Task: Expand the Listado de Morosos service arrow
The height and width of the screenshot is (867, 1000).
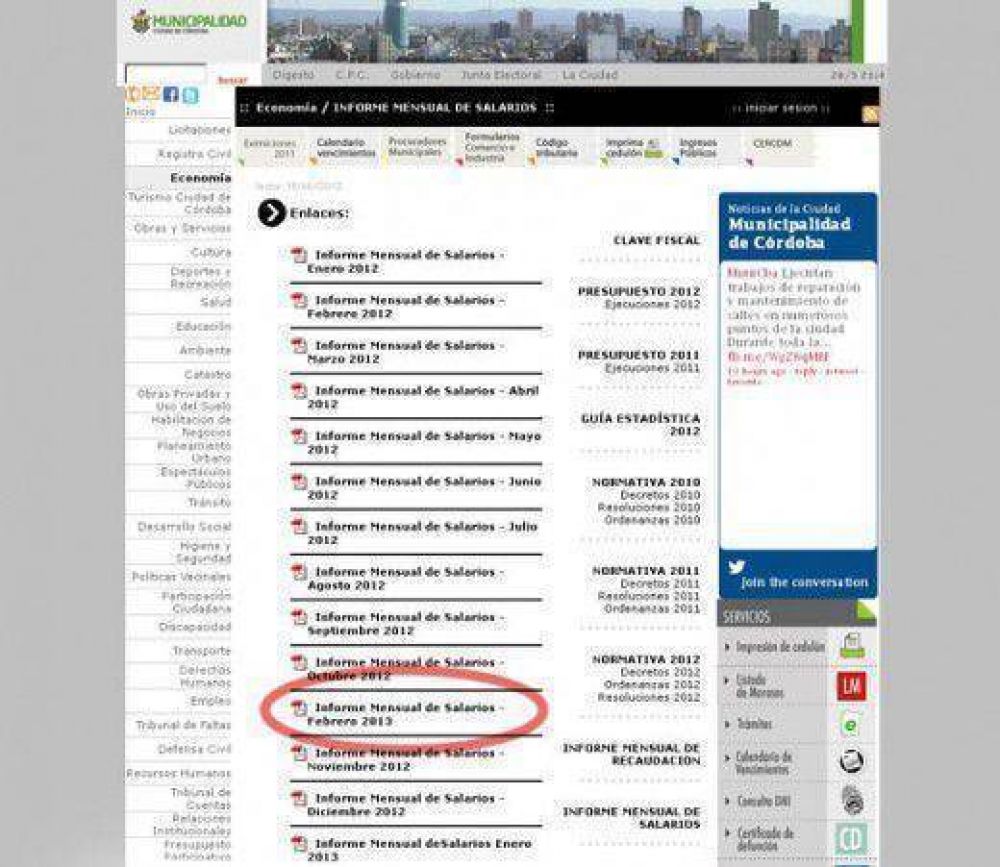Action: click(728, 680)
